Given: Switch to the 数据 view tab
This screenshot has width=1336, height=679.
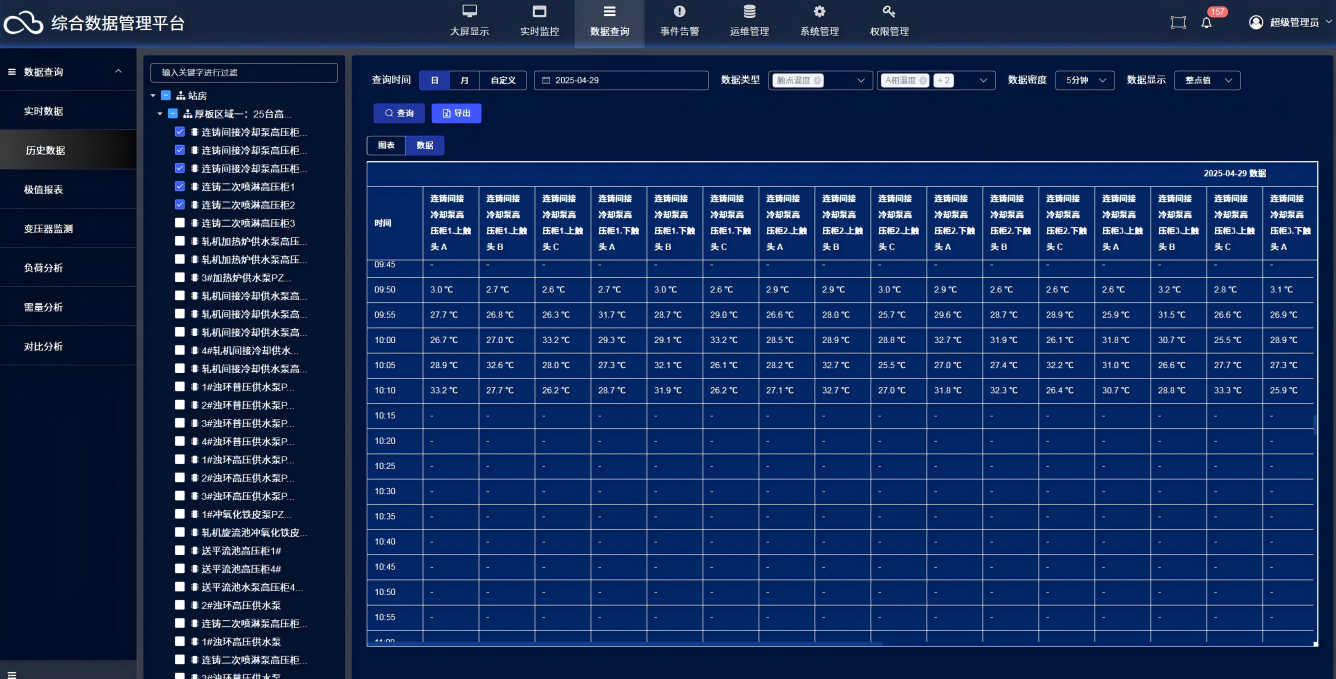Looking at the screenshot, I should [x=425, y=145].
